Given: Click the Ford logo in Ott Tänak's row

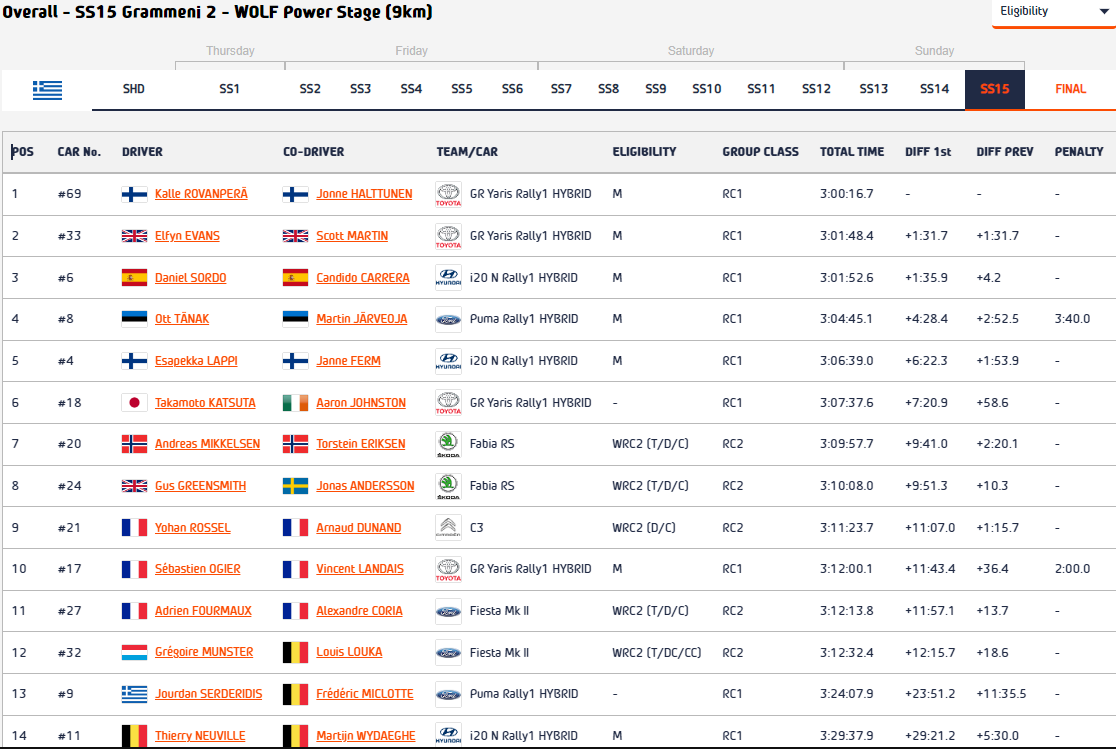Looking at the screenshot, I should pos(448,320).
